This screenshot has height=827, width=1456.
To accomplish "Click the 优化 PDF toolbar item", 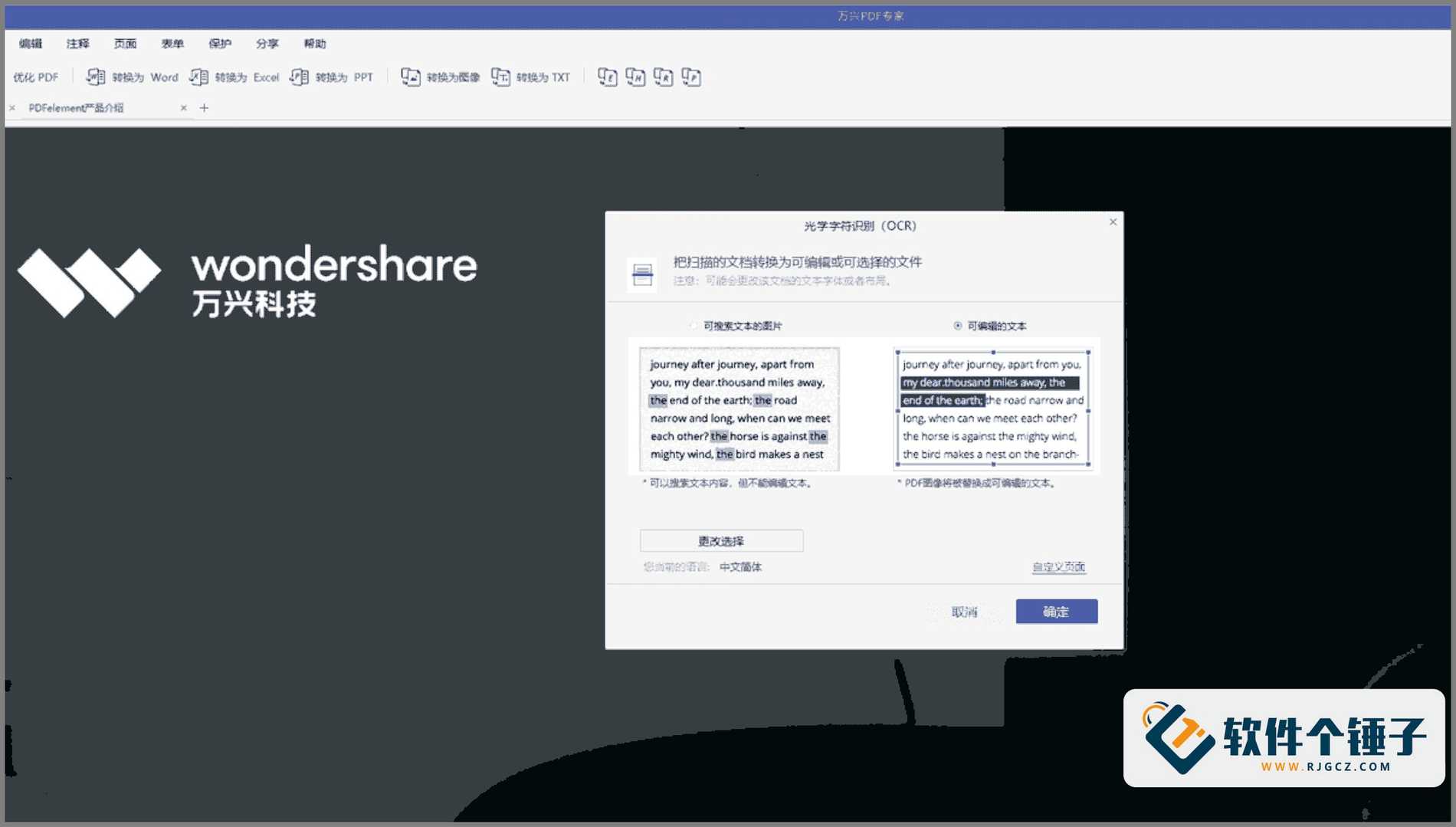I will (x=35, y=77).
